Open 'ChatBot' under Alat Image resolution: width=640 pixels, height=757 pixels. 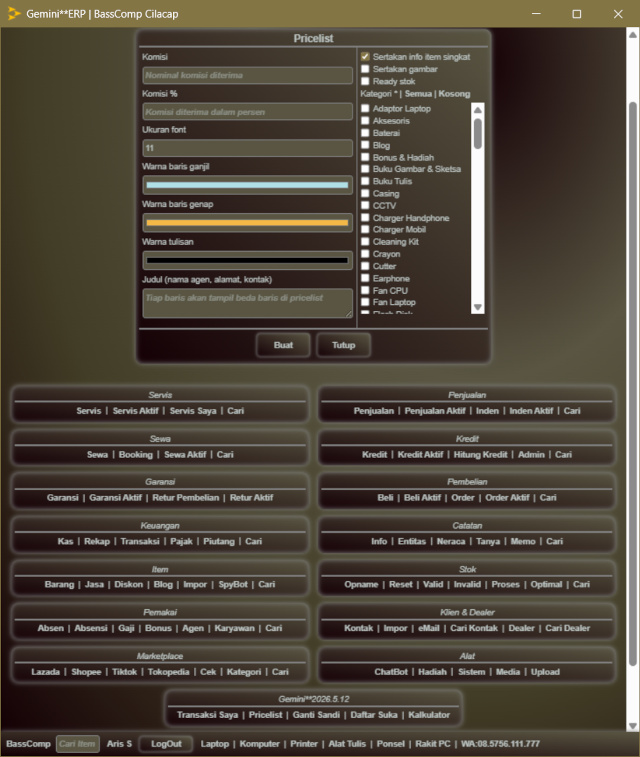(391, 672)
